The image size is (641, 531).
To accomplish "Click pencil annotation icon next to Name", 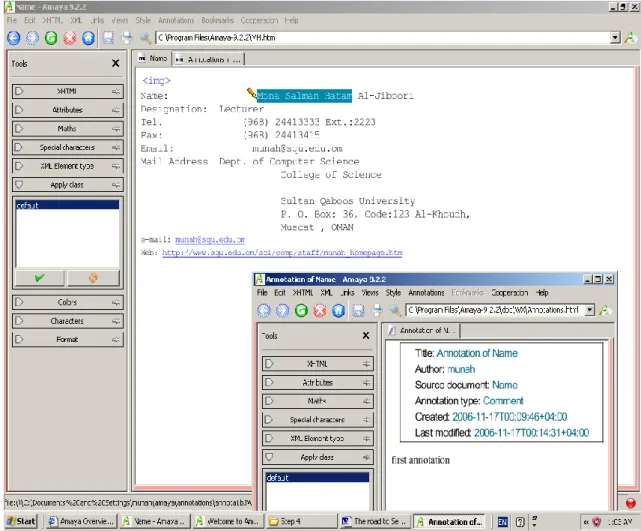I will pos(251,93).
